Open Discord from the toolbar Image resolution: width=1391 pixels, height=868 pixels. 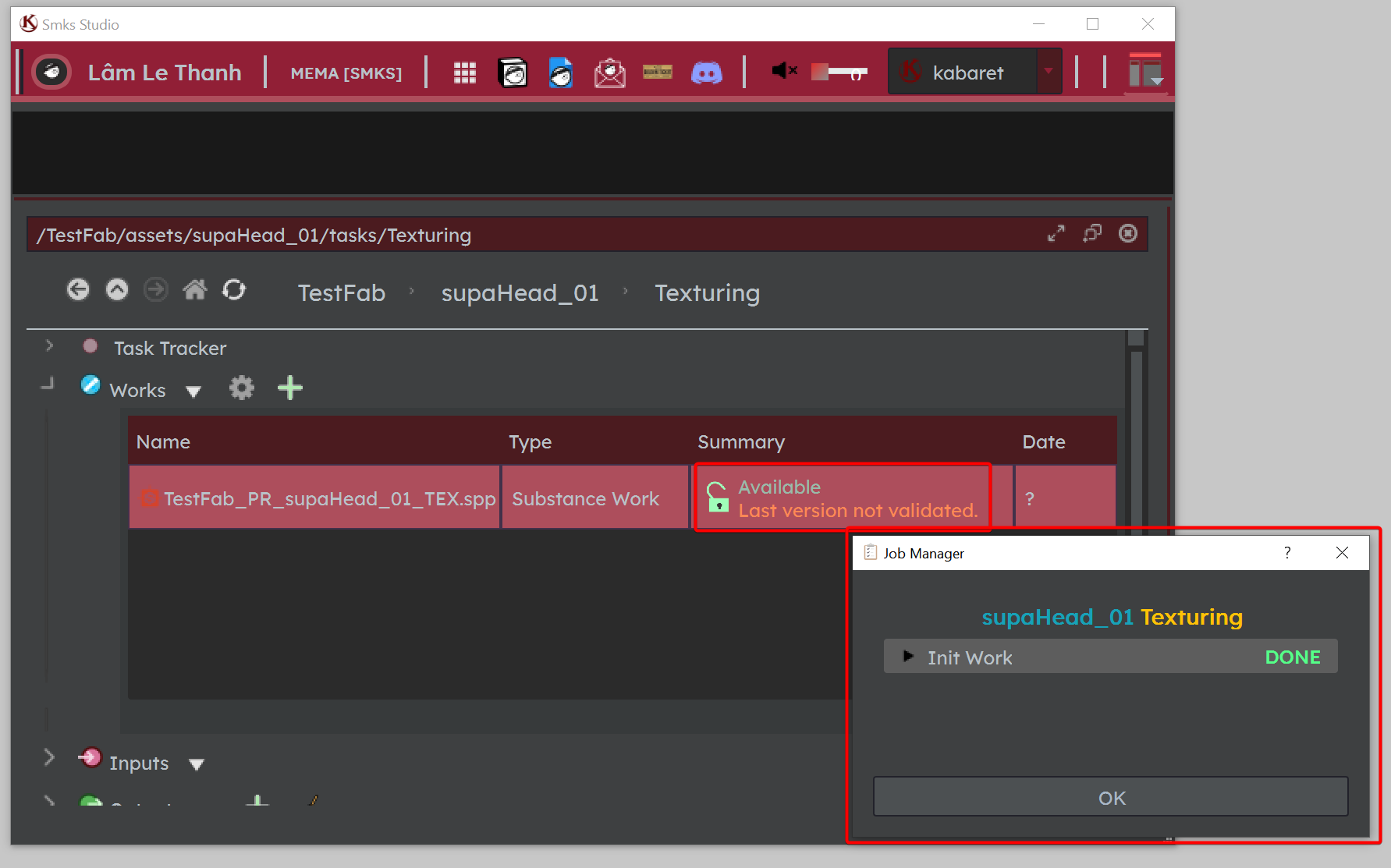pyautogui.click(x=707, y=73)
